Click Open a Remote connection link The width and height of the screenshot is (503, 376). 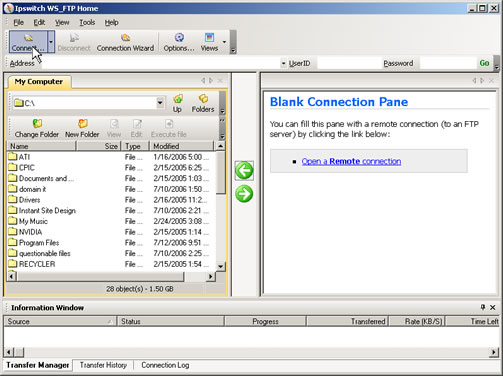pyautogui.click(x=351, y=161)
